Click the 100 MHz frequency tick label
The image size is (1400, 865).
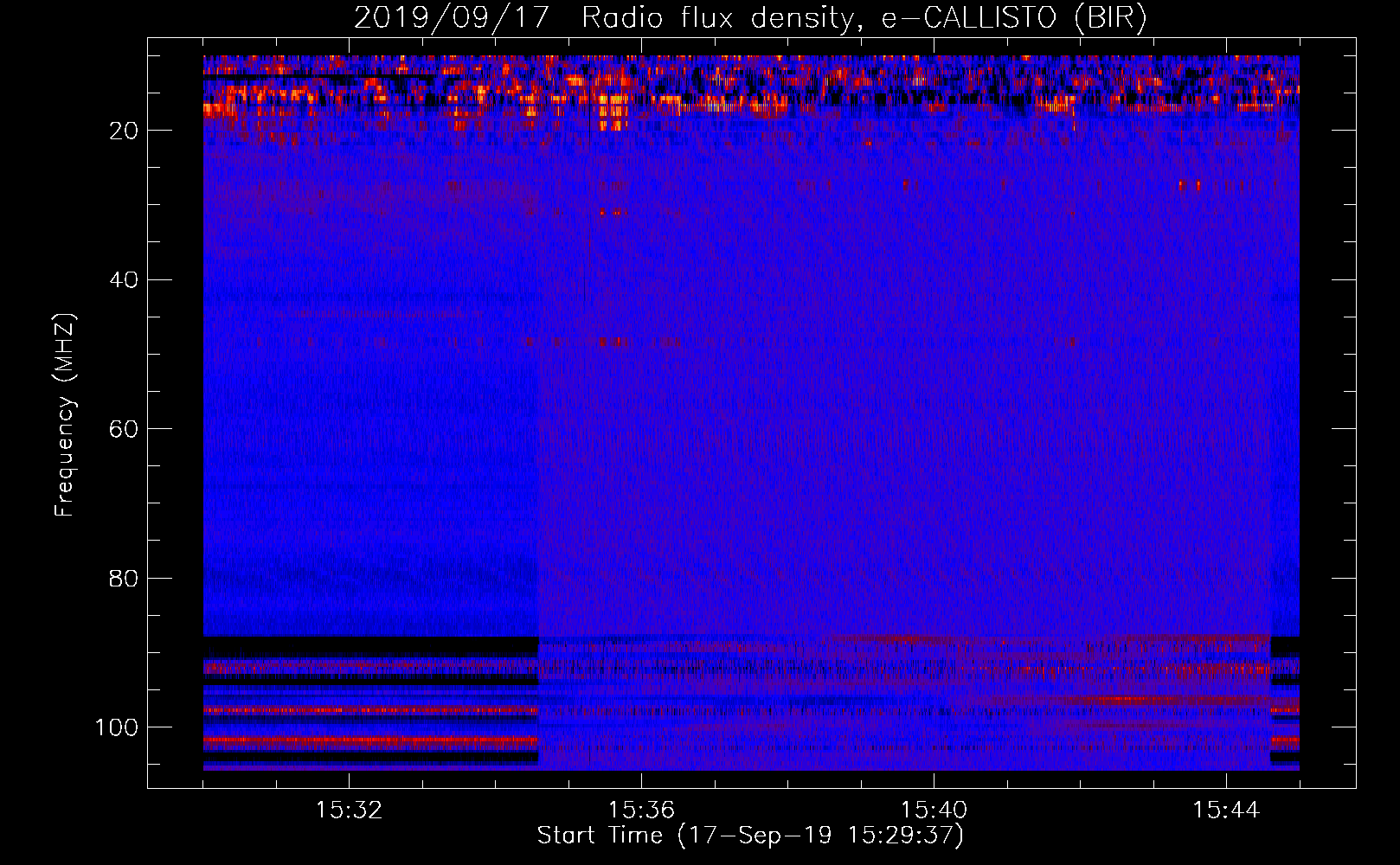coord(118,727)
